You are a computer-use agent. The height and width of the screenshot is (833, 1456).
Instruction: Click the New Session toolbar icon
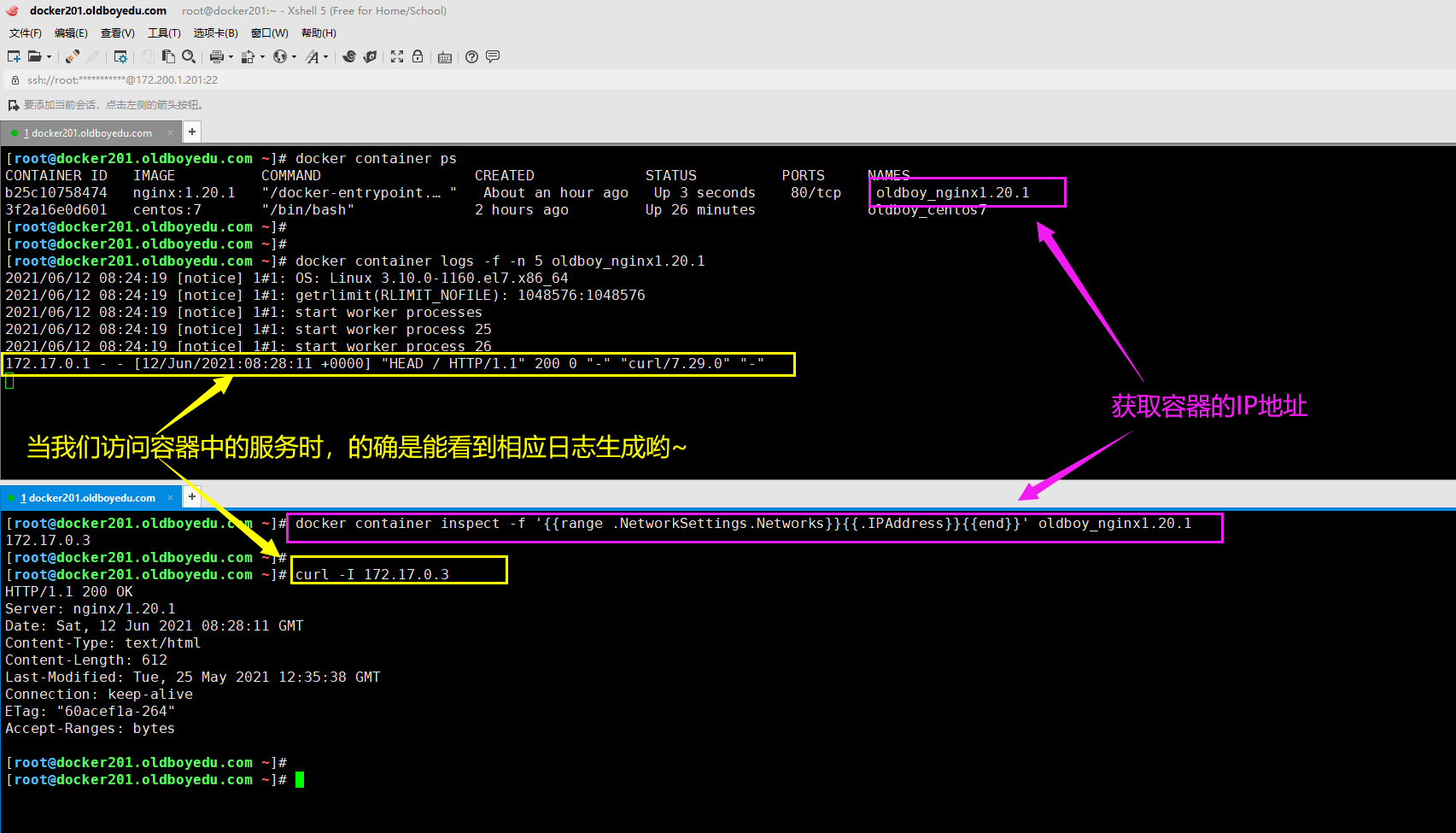(14, 56)
